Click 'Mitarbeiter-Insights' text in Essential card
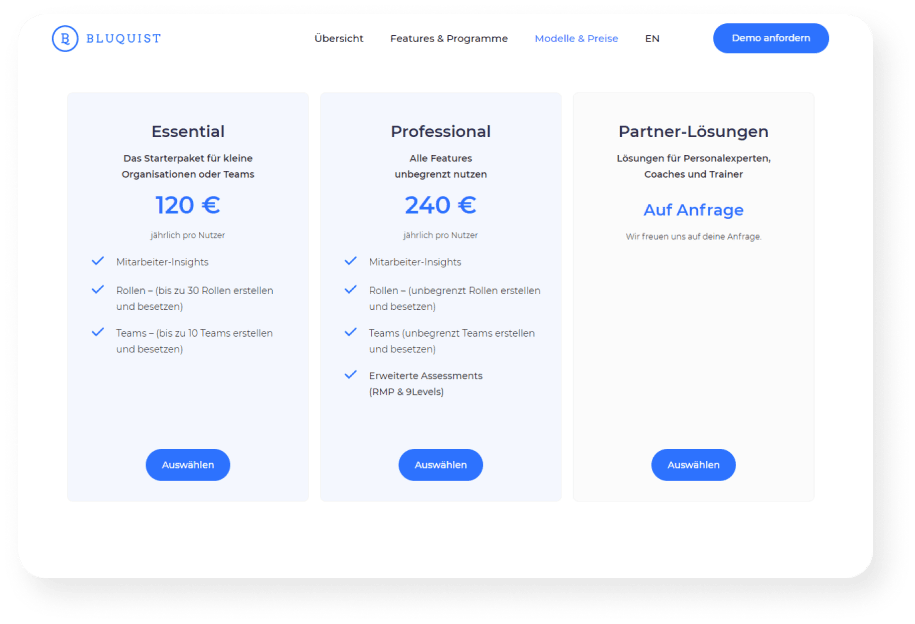The image size is (915, 624). tap(162, 262)
